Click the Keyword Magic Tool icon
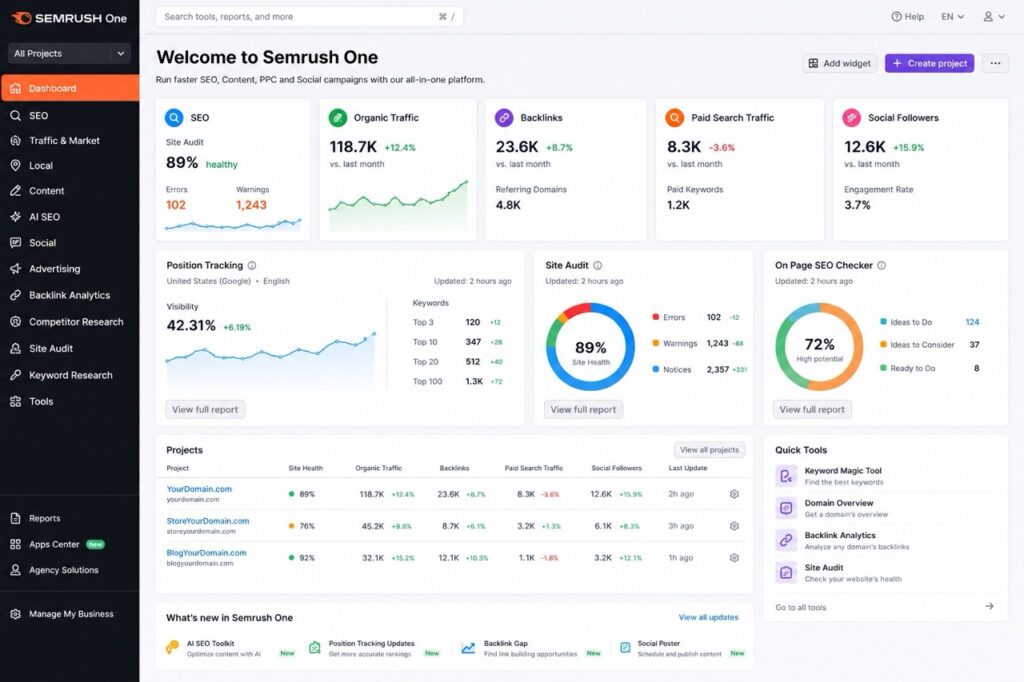 [x=786, y=476]
